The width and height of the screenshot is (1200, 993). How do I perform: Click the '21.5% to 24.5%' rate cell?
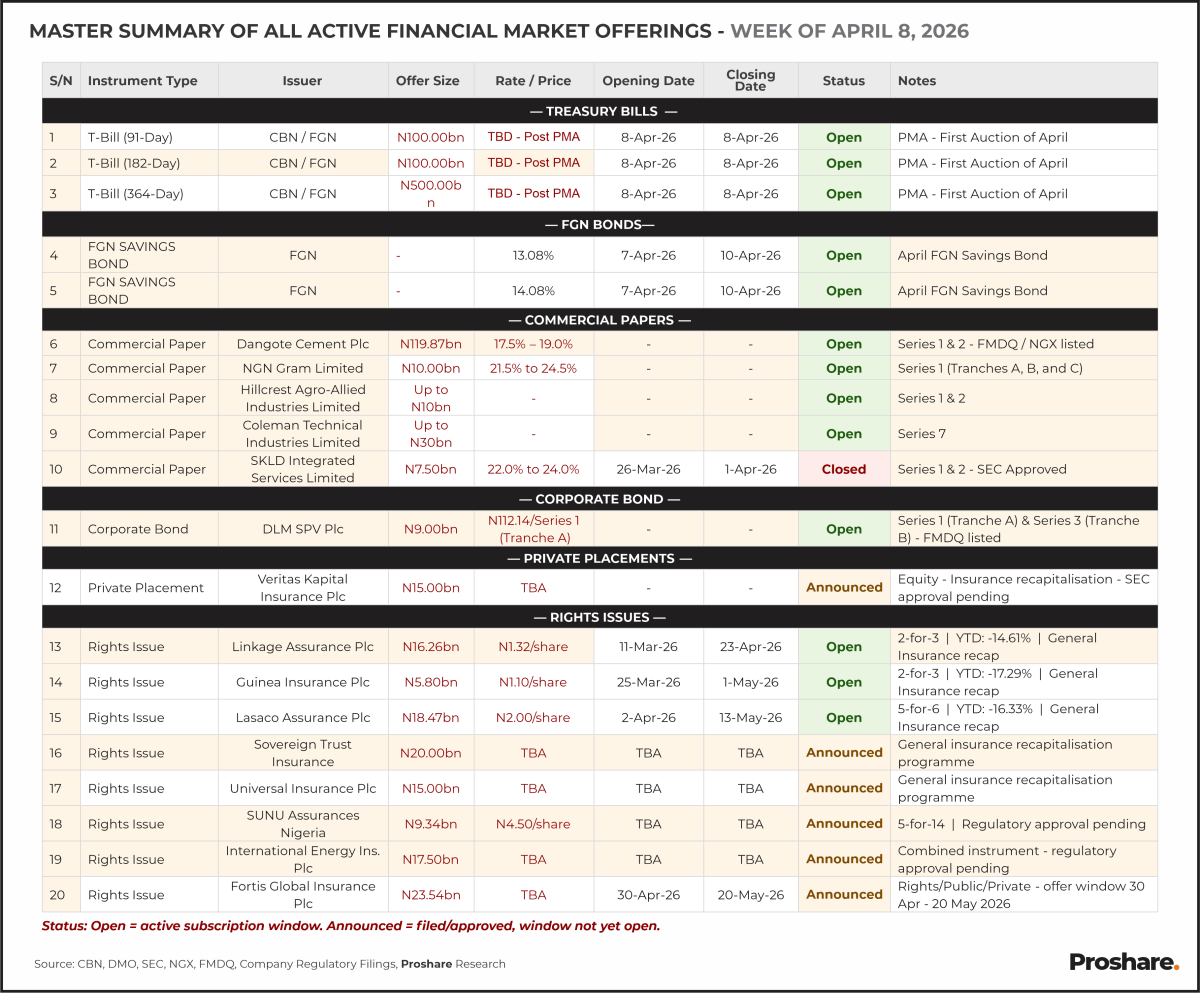533,368
